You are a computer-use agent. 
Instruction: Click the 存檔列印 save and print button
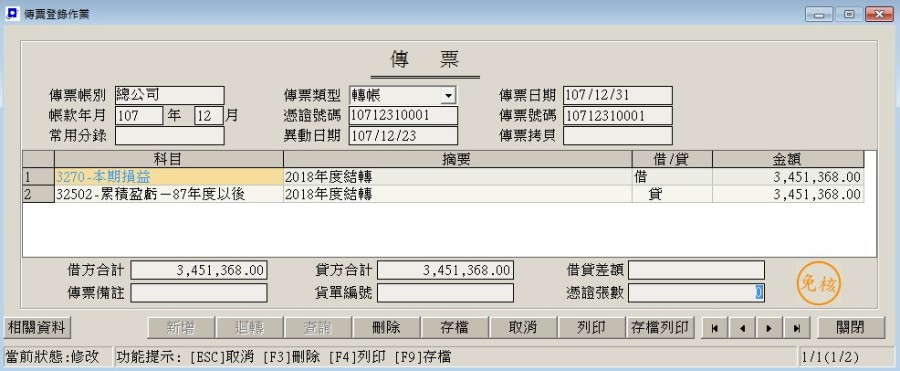click(x=660, y=328)
